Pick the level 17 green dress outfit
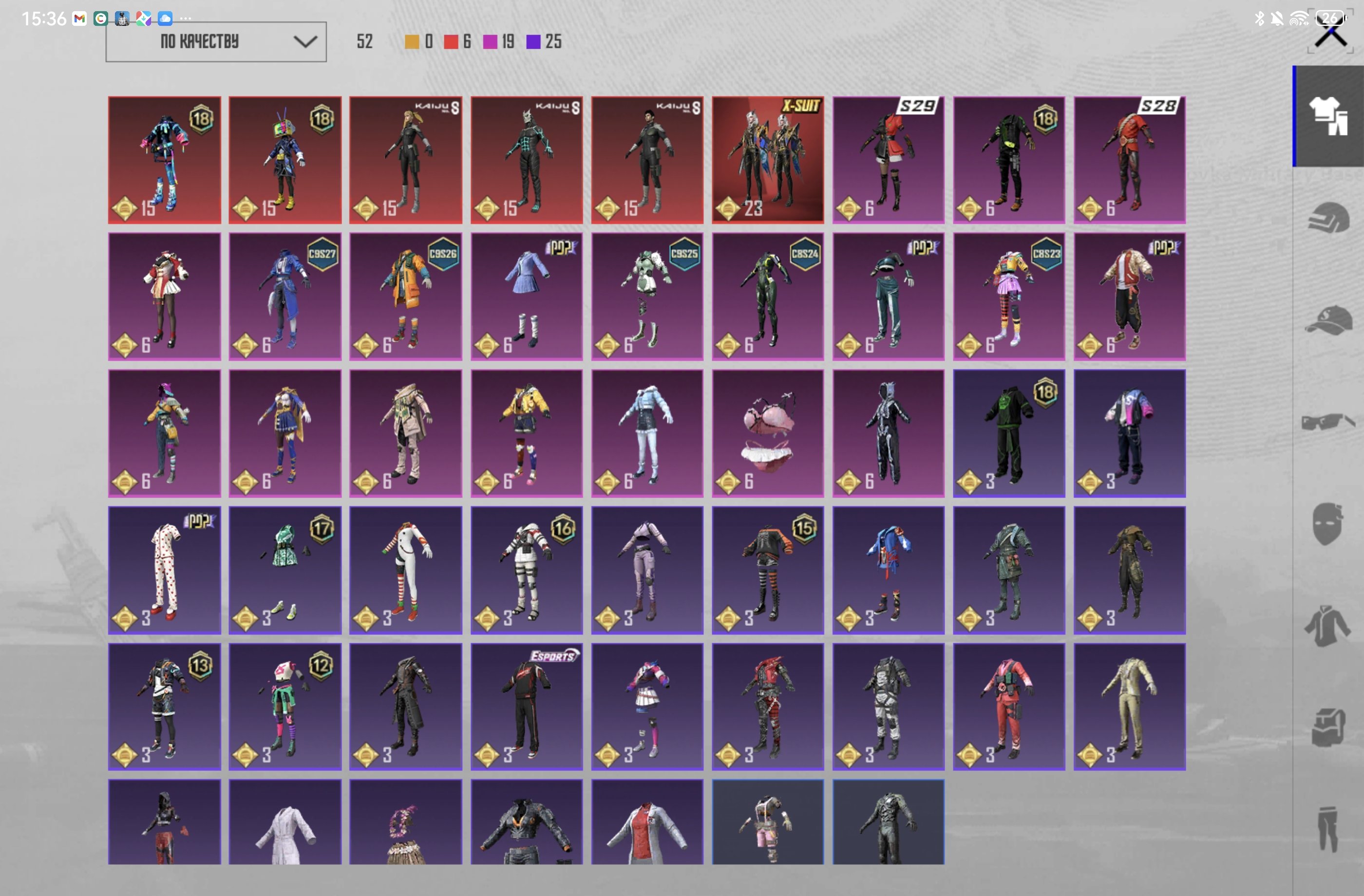Screen dimensions: 1364x896 (x=285, y=570)
